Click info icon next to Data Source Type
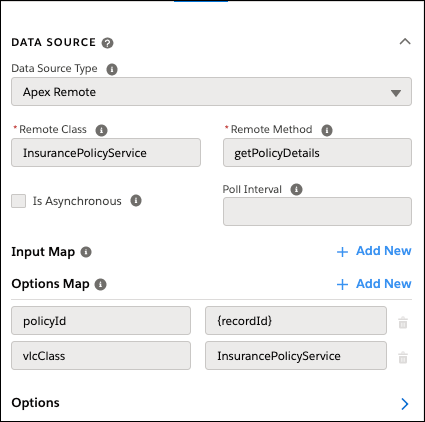The width and height of the screenshot is (425, 422). click(112, 69)
